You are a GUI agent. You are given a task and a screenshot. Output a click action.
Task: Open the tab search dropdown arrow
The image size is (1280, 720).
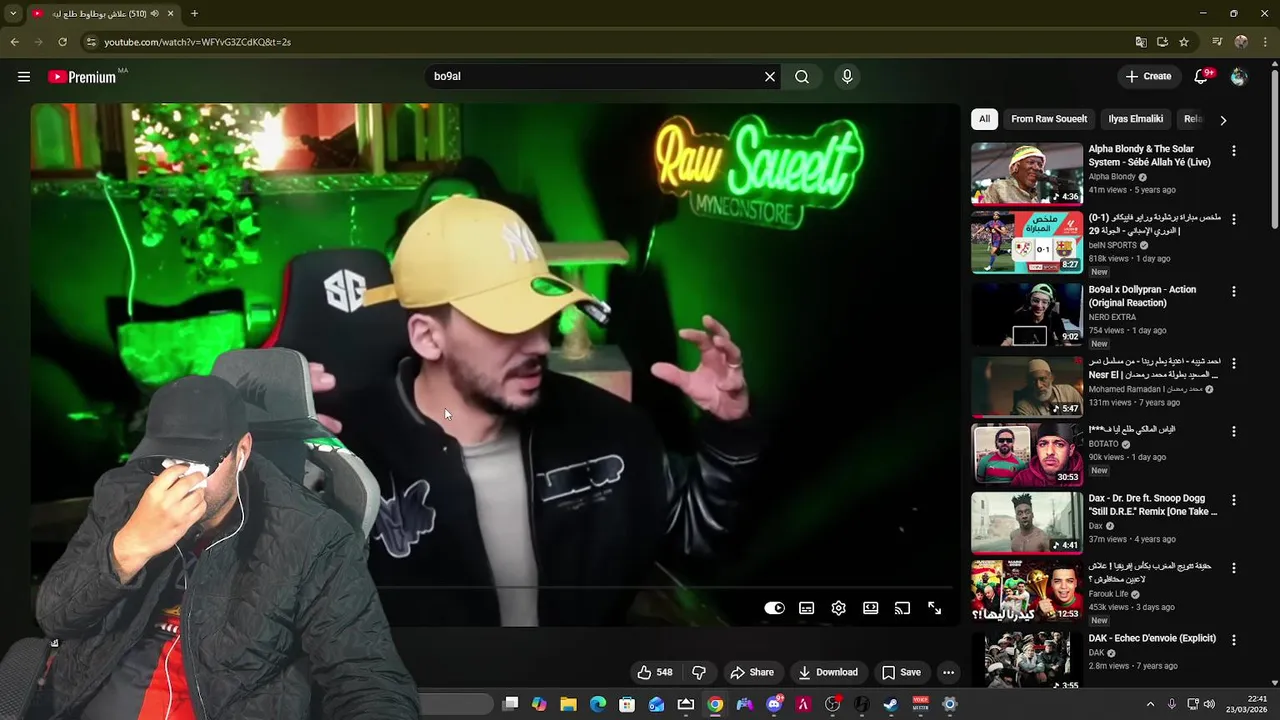[x=13, y=14]
